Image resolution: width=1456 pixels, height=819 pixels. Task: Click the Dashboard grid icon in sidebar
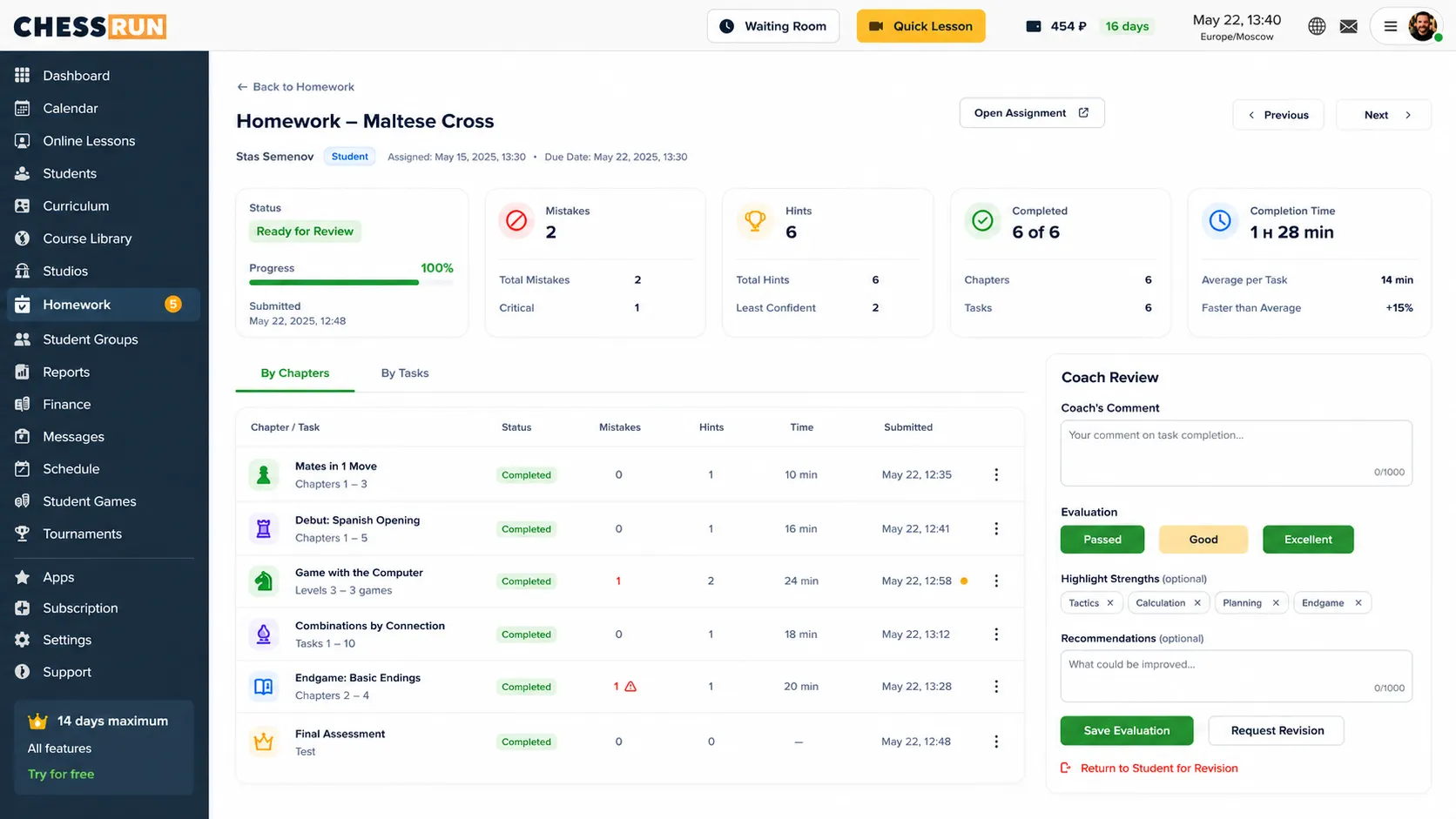click(23, 75)
